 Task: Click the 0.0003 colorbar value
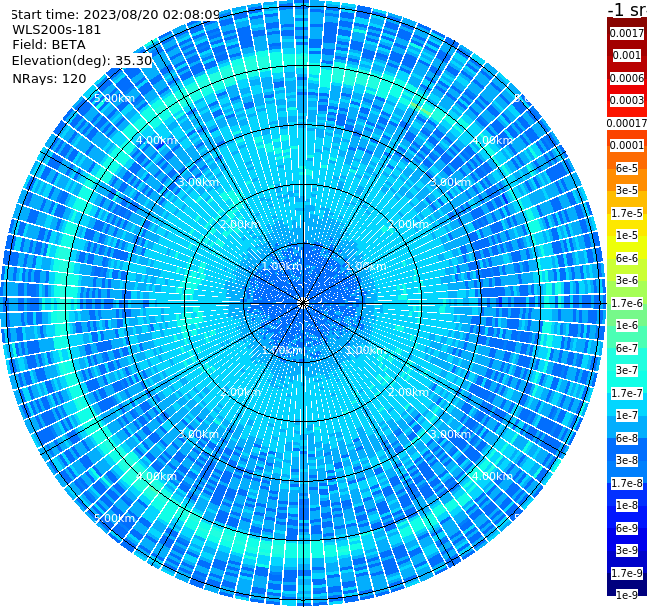click(x=627, y=100)
